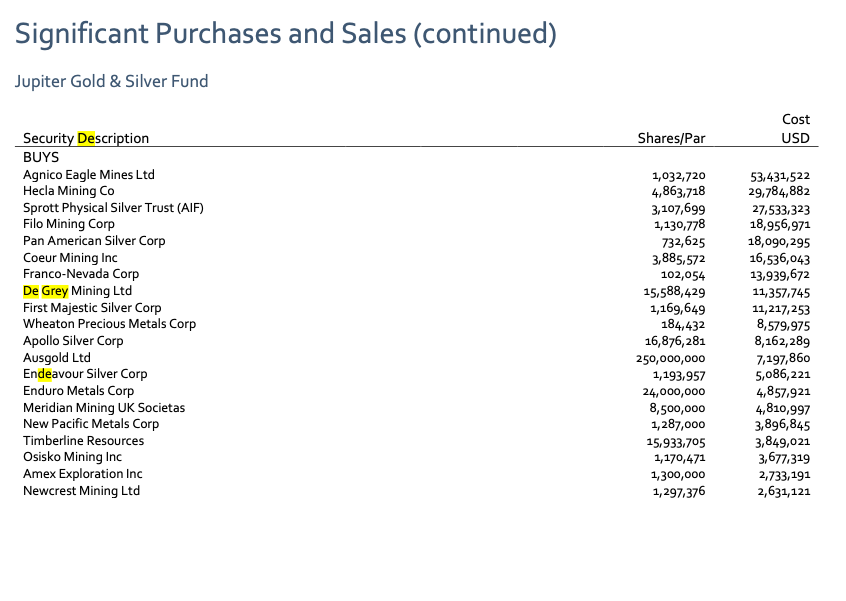Click the highlighted De Grey Mining Ltd entry
This screenshot has height=601, width=846.
tap(77, 291)
